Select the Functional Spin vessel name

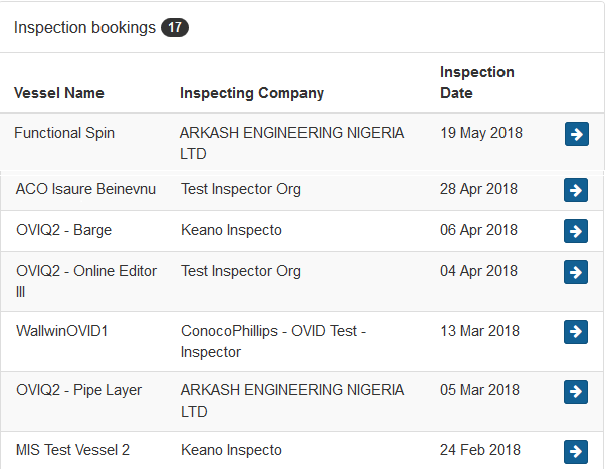(65, 133)
